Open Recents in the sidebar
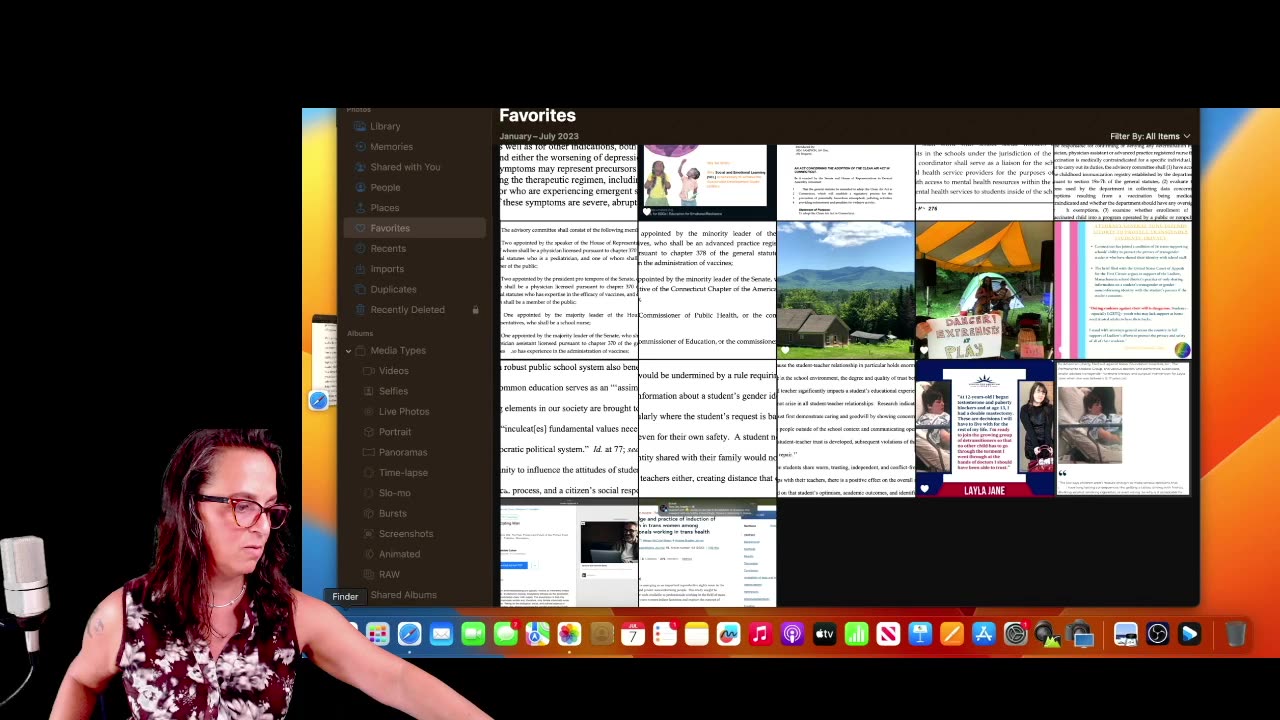 (388, 248)
